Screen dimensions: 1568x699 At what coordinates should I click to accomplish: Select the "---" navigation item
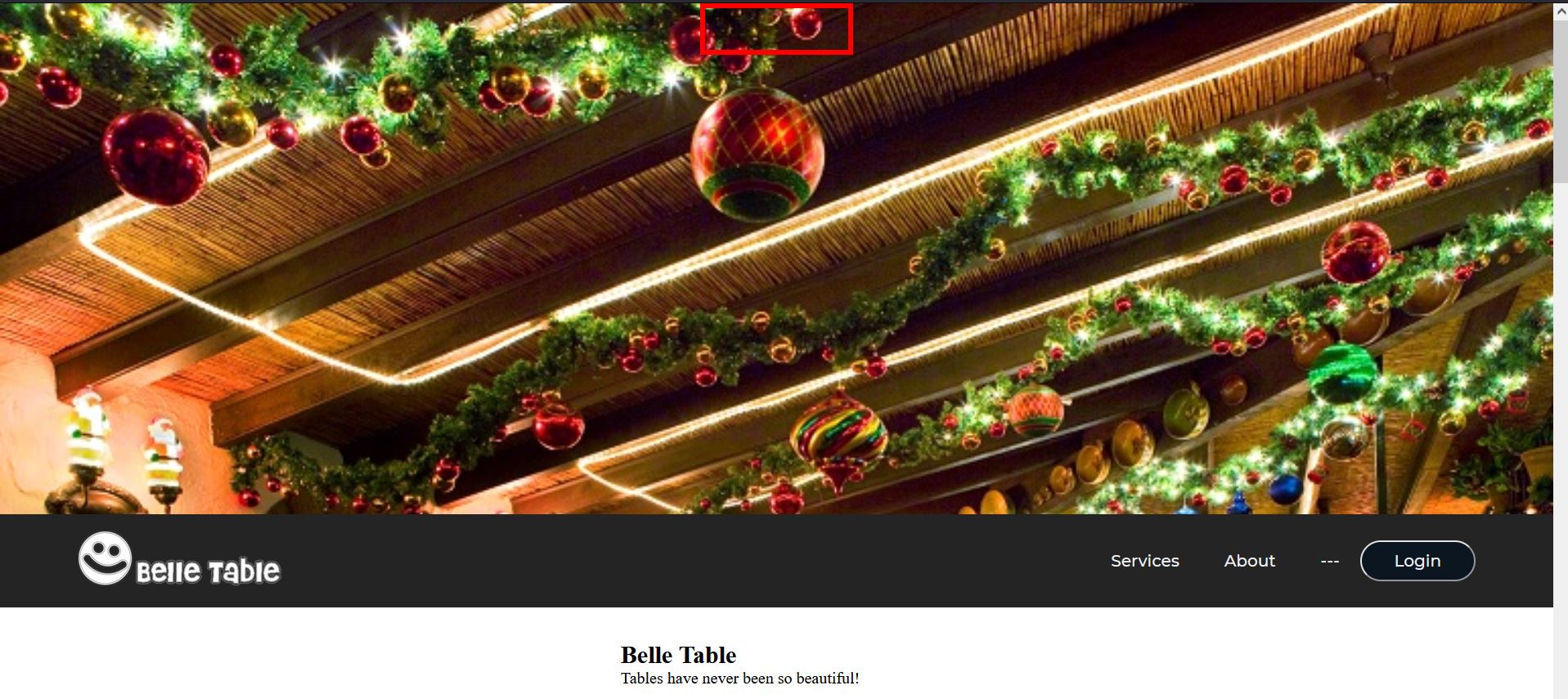1329,561
